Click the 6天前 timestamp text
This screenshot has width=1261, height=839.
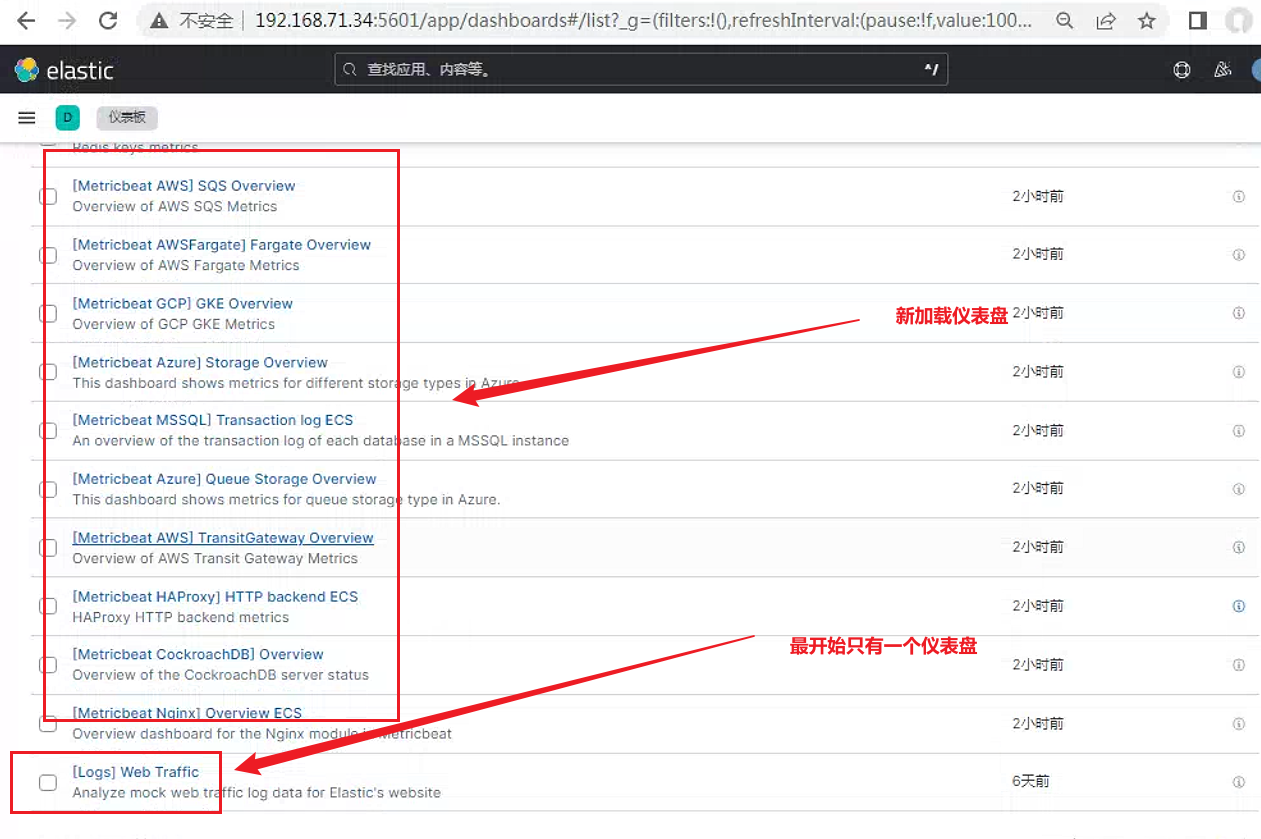tap(1031, 782)
